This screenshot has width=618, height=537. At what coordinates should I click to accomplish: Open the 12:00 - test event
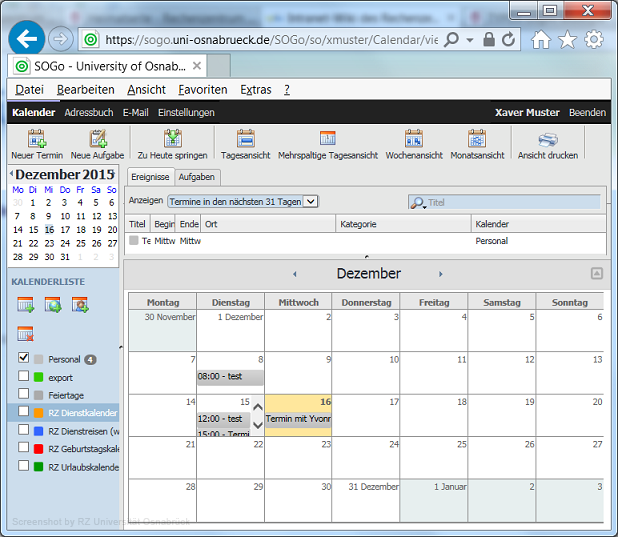click(223, 419)
